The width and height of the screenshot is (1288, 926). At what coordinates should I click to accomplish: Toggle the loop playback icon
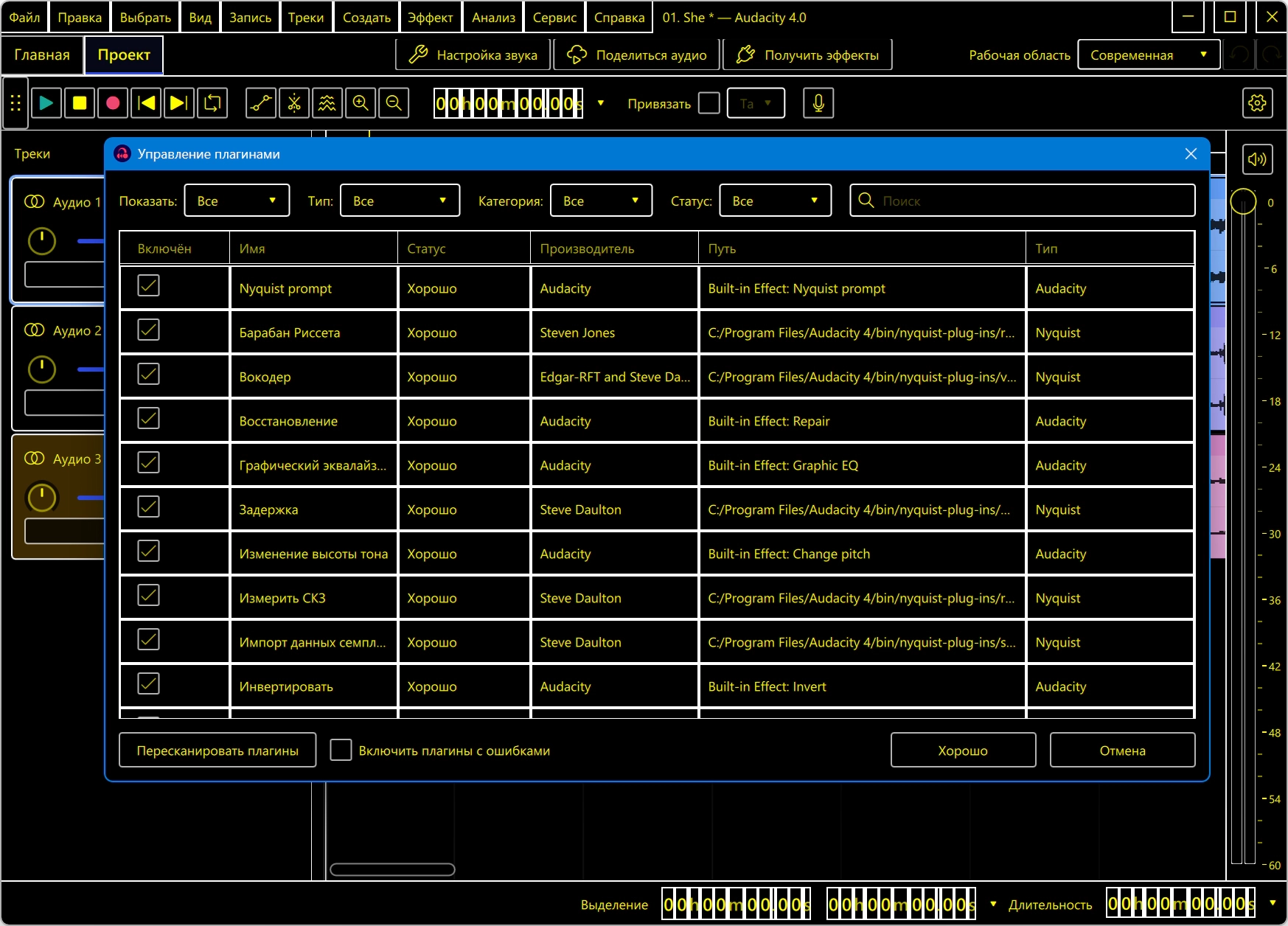pyautogui.click(x=212, y=103)
